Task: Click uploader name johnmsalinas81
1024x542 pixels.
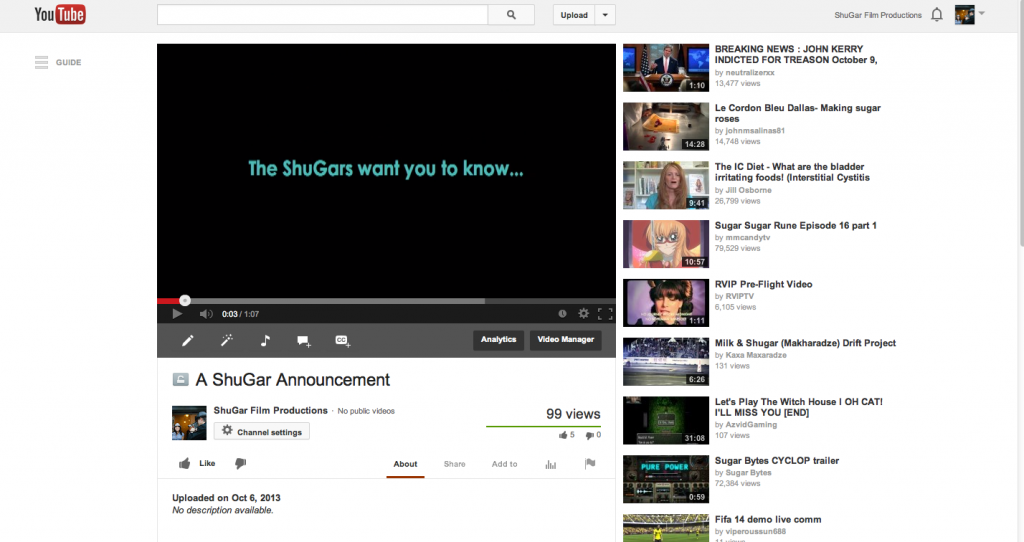Action: click(755, 131)
